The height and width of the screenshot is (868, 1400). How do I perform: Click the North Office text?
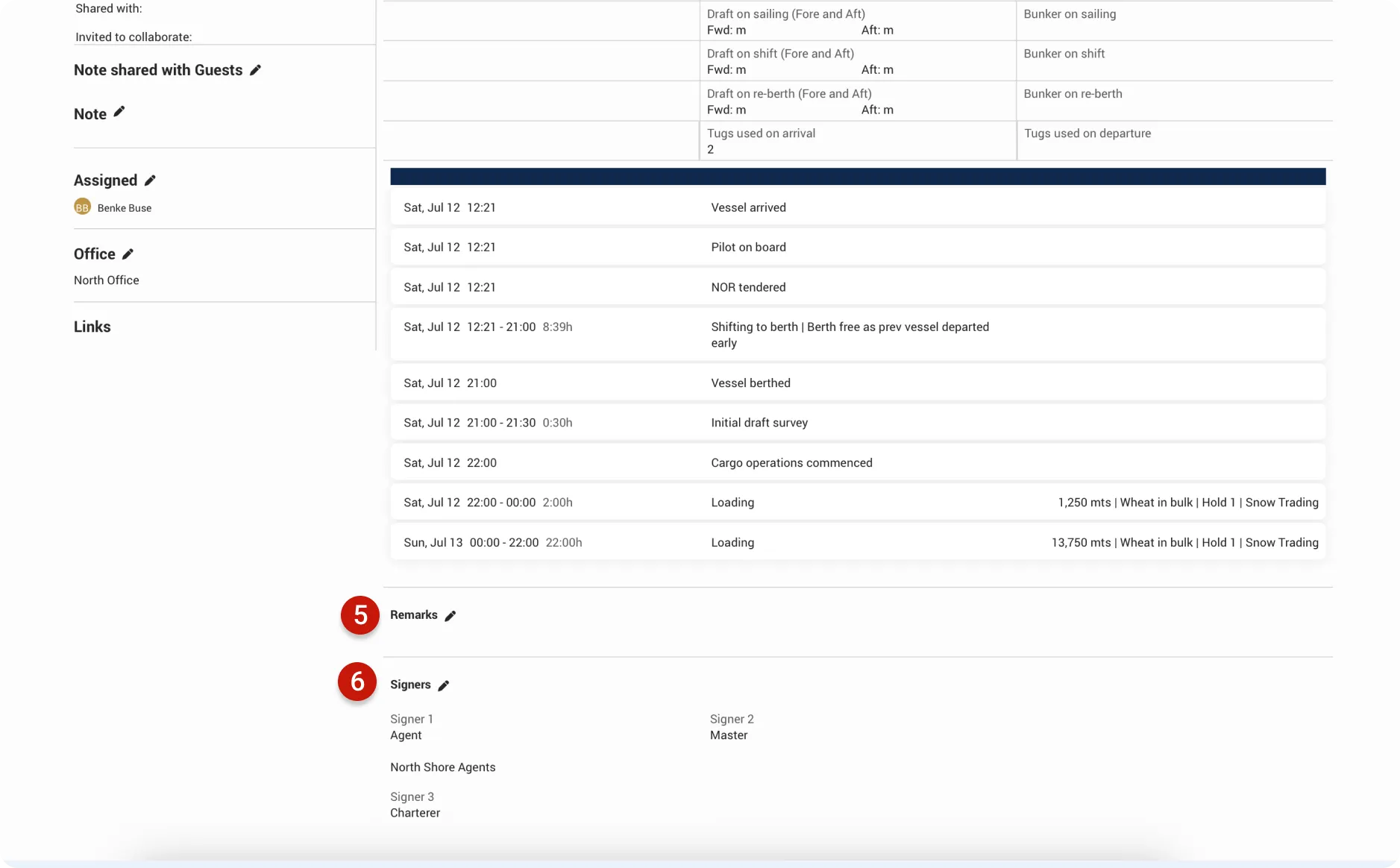tap(107, 280)
